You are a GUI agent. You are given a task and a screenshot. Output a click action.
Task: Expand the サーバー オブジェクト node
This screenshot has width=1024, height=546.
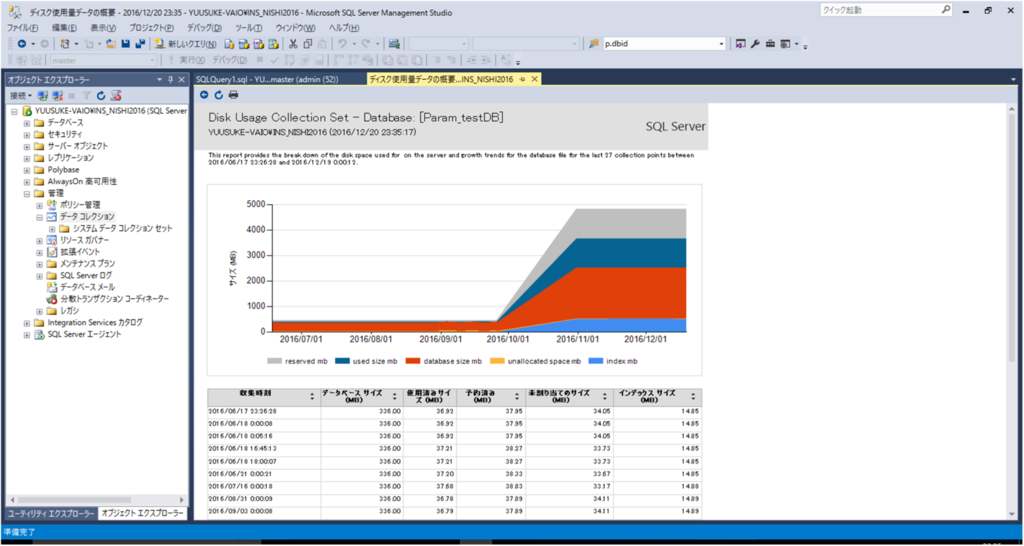pyautogui.click(x=27, y=146)
